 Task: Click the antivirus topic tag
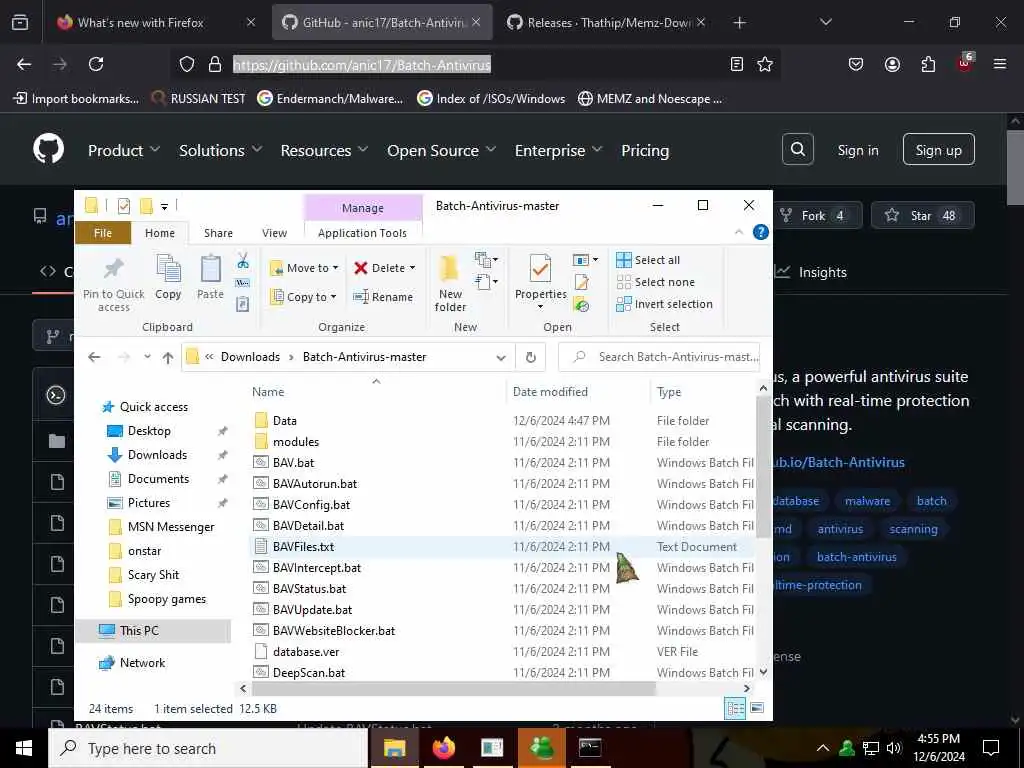tap(840, 529)
